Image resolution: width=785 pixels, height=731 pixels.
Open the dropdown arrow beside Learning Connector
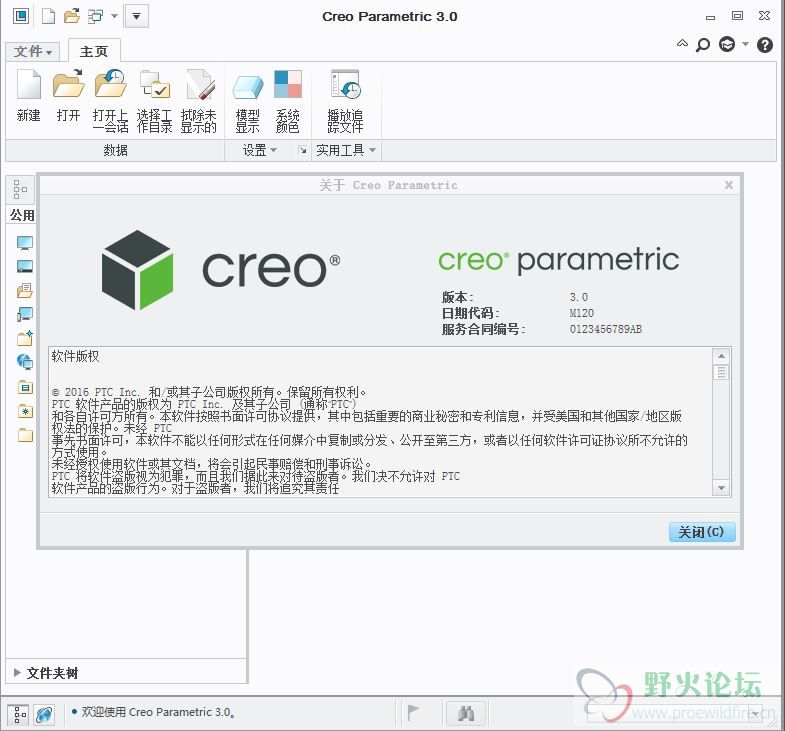[x=745, y=44]
